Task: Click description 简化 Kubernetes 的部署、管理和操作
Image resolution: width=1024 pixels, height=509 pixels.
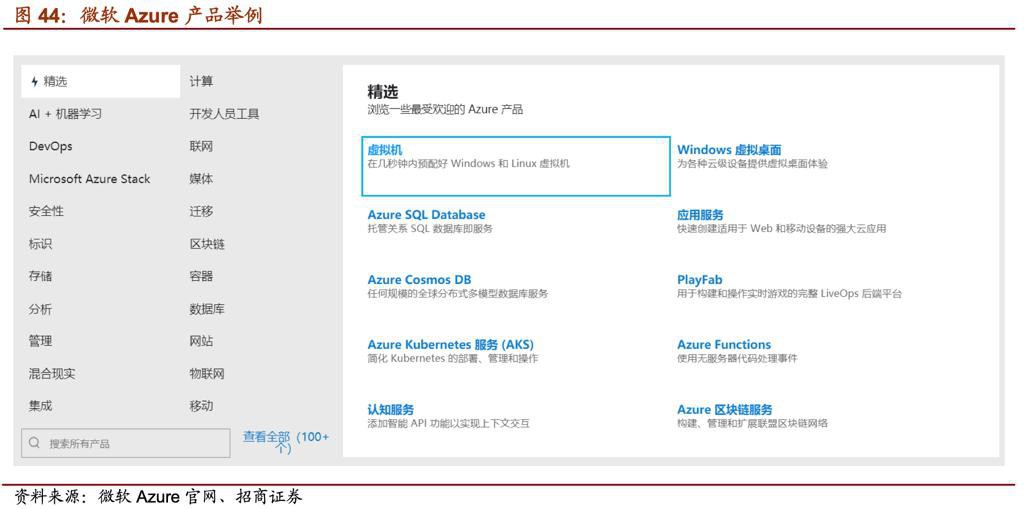Action: (453, 358)
